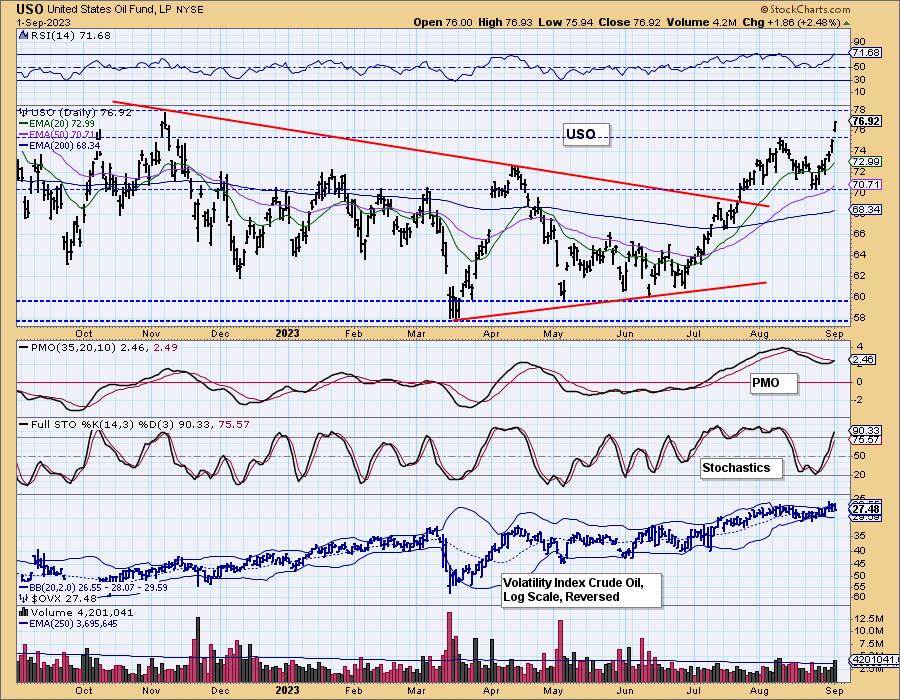Click the 68.34 EMA tag on right axis
900x700 pixels.
pyautogui.click(x=866, y=210)
